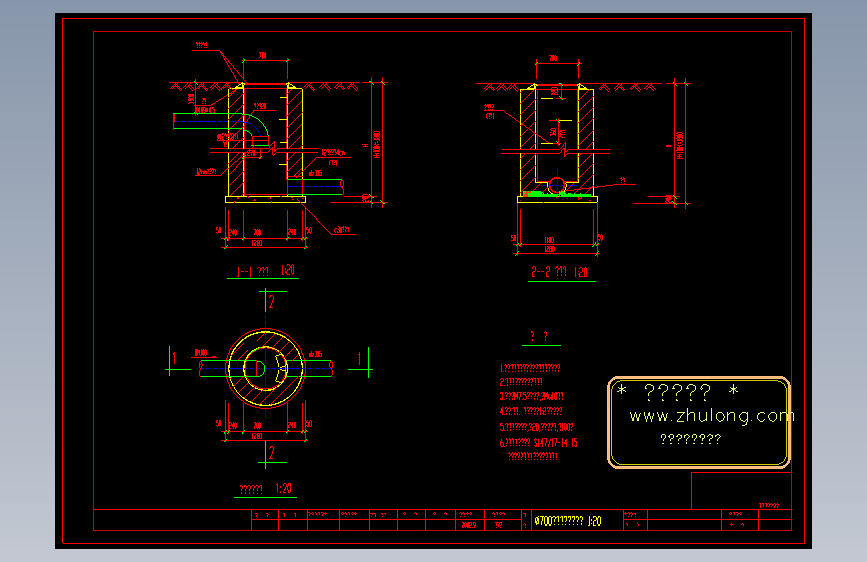This screenshot has width=867, height=562.
Task: Click section marker "1" left of plan view
Action: tap(174, 358)
